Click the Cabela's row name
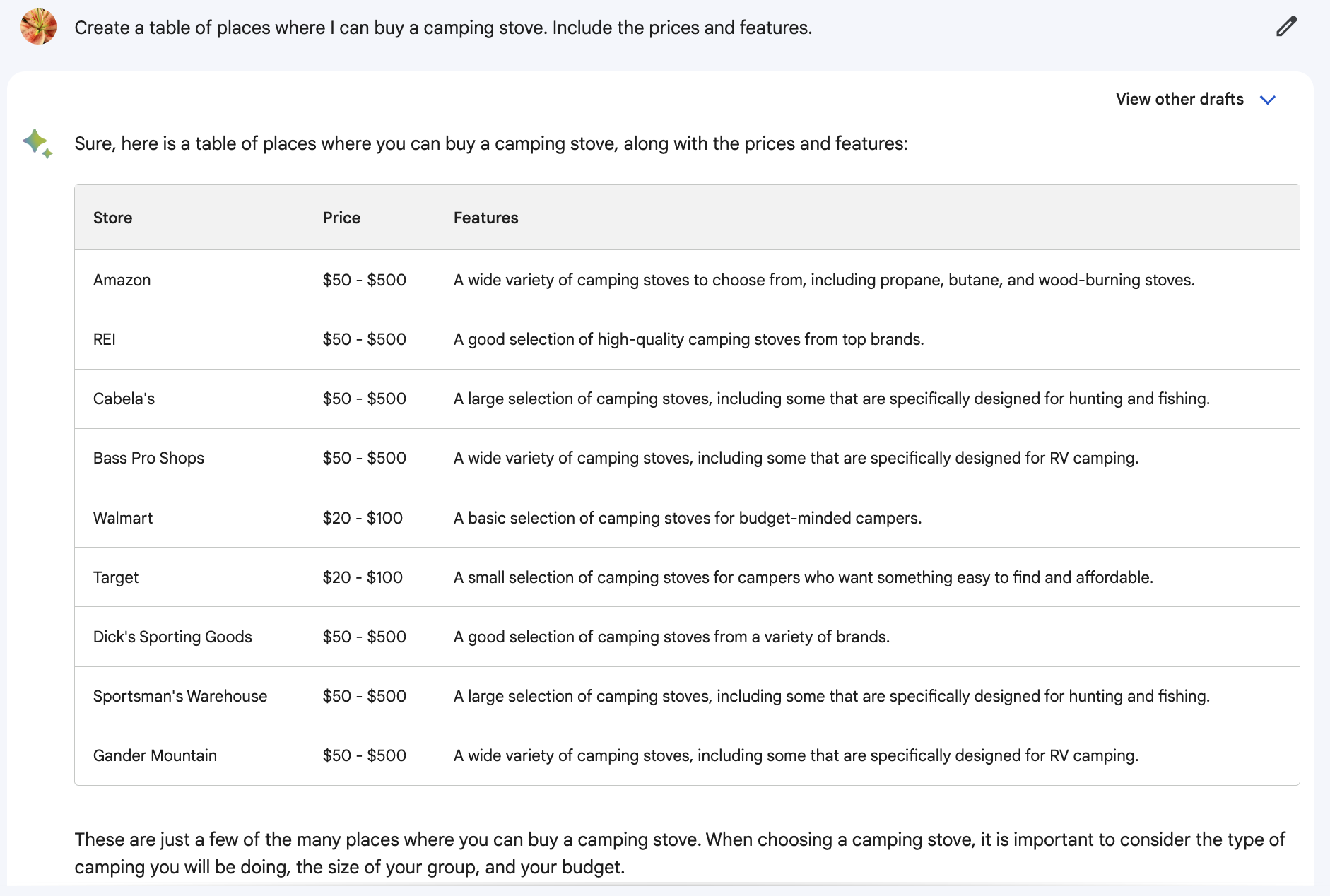This screenshot has height=896, width=1330. click(x=124, y=399)
